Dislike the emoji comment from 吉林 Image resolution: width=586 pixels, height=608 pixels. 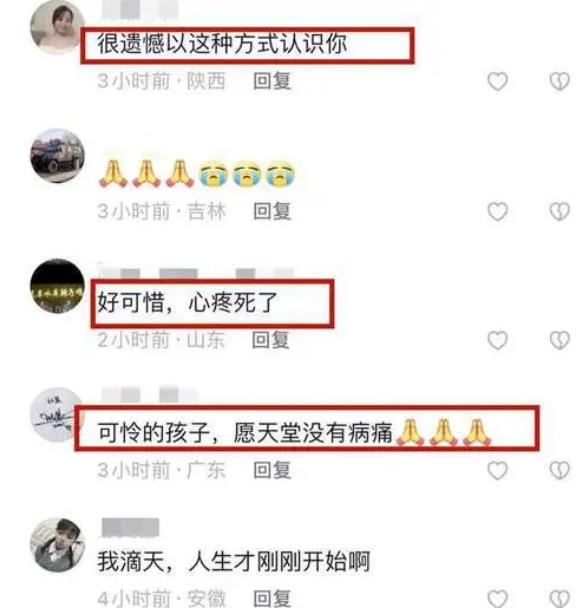point(559,211)
